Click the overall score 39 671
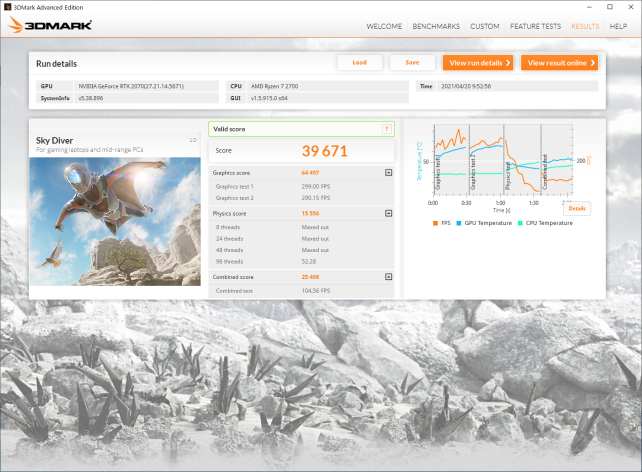This screenshot has height=472, width=642. pos(325,151)
